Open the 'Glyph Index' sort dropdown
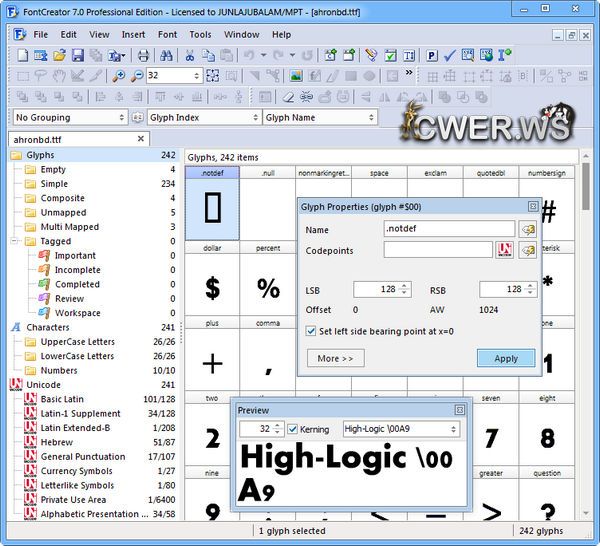600x546 pixels. [x=203, y=117]
